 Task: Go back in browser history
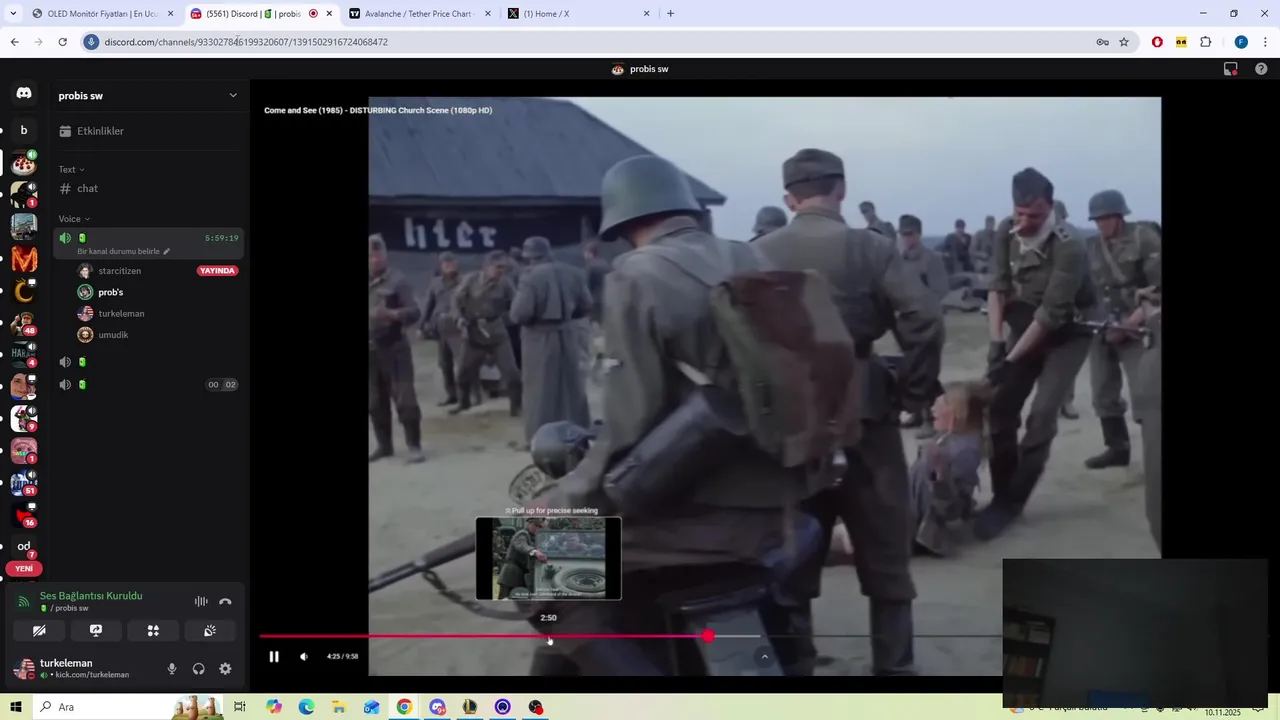tap(14, 42)
